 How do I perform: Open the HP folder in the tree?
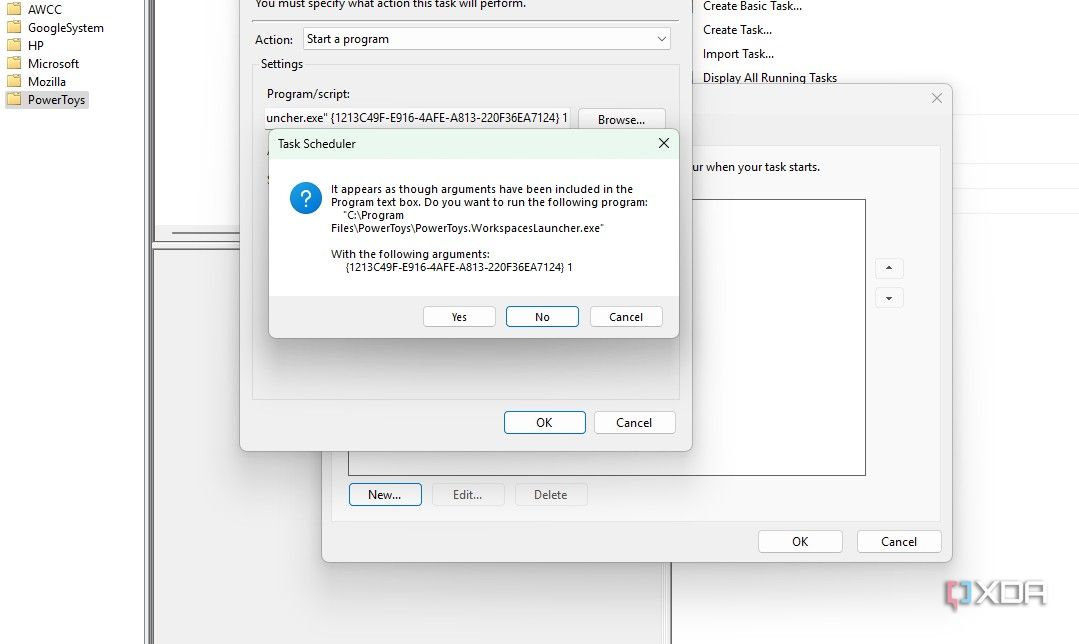36,45
